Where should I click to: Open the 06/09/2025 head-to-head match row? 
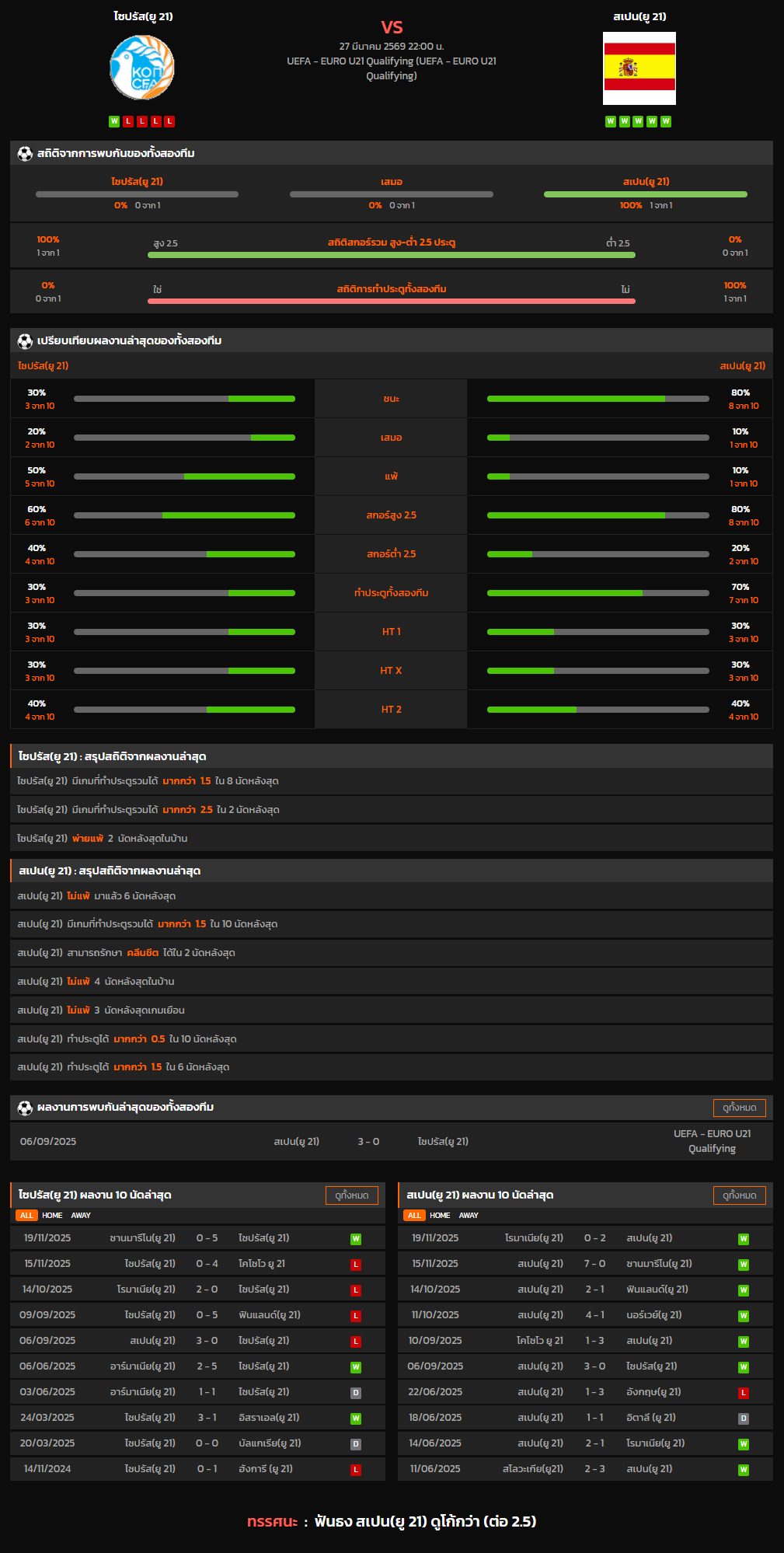pos(391,1142)
